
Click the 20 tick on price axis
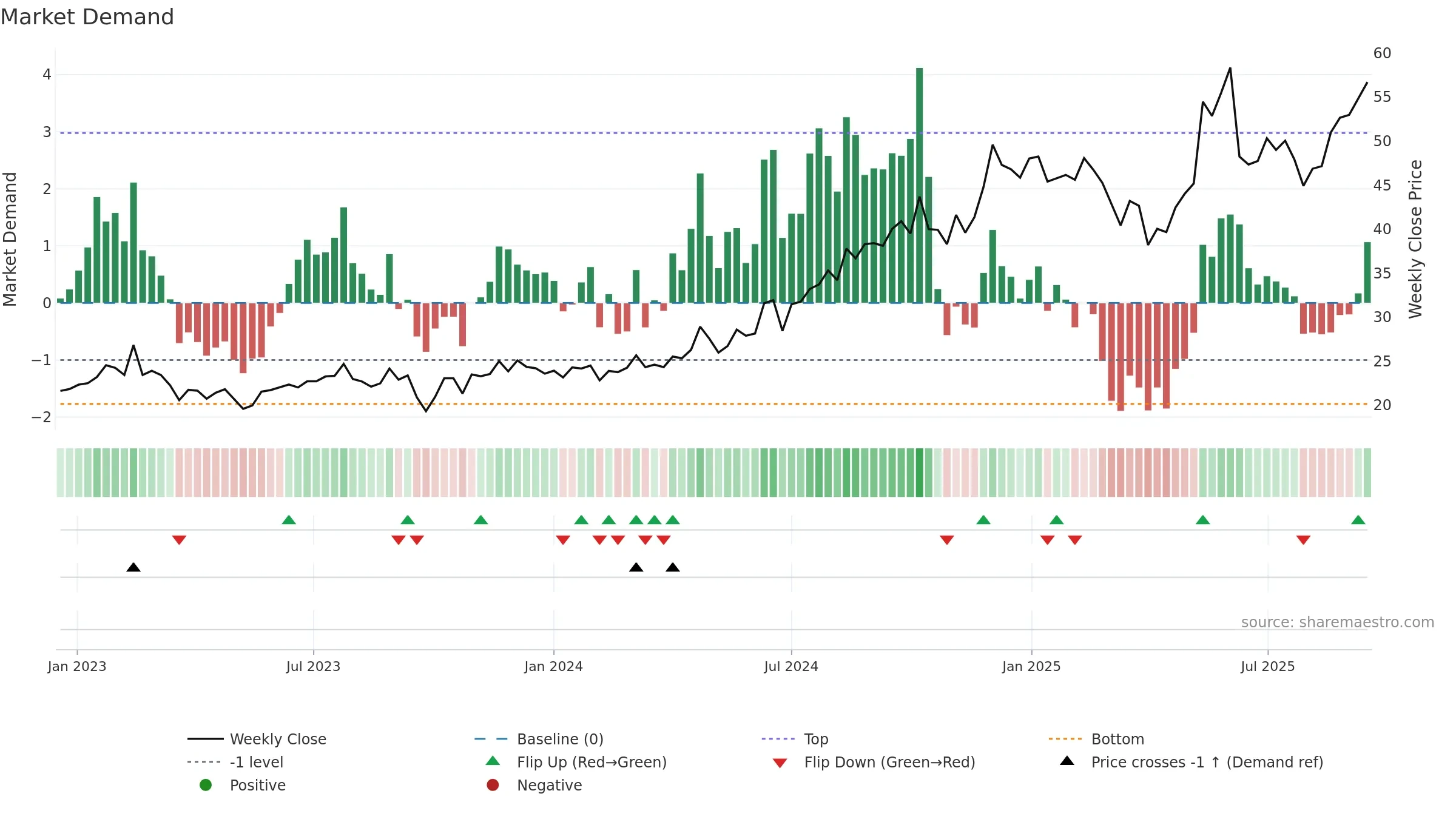pos(1382,405)
